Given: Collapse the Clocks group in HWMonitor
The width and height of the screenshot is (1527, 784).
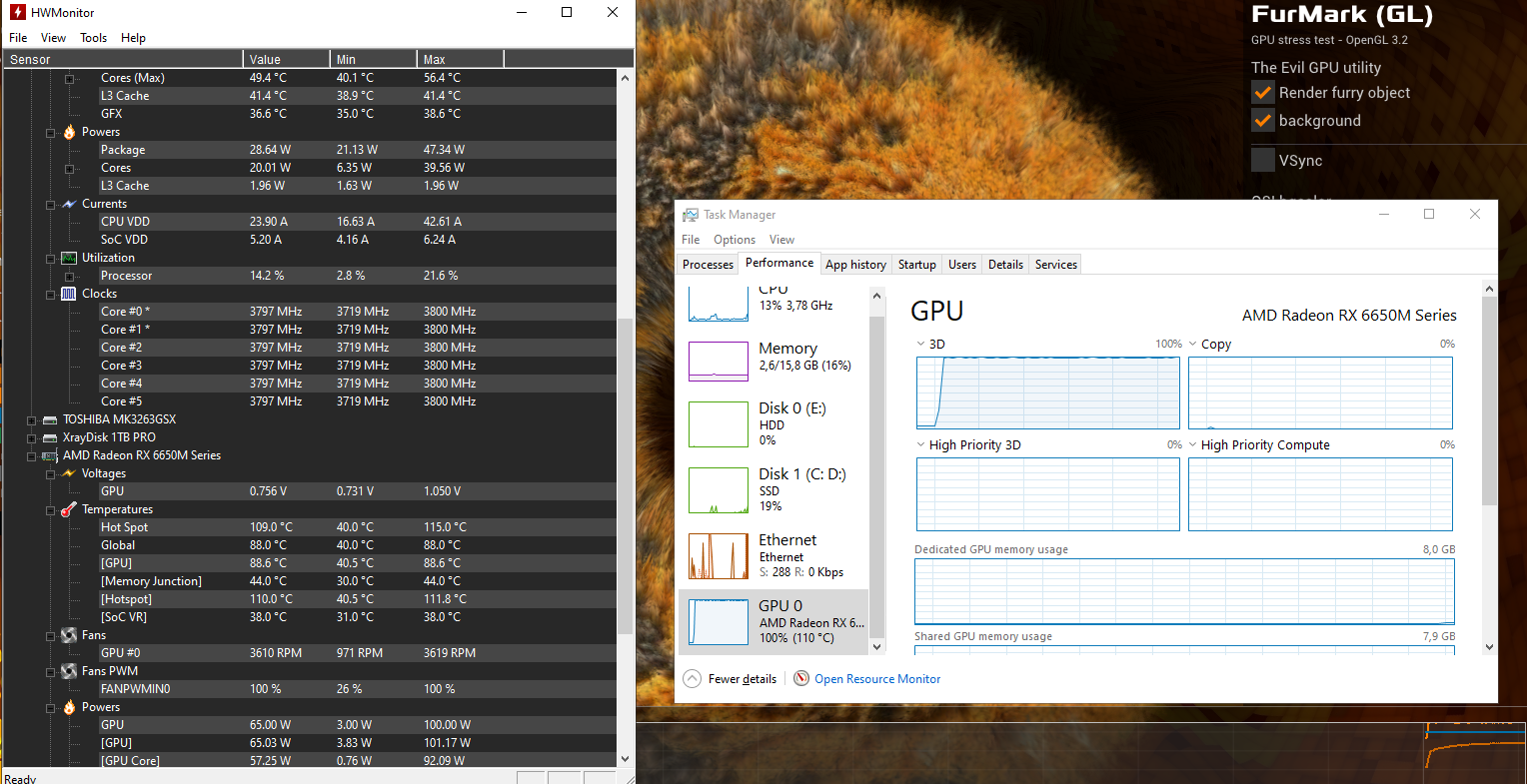Looking at the screenshot, I should click(50, 295).
